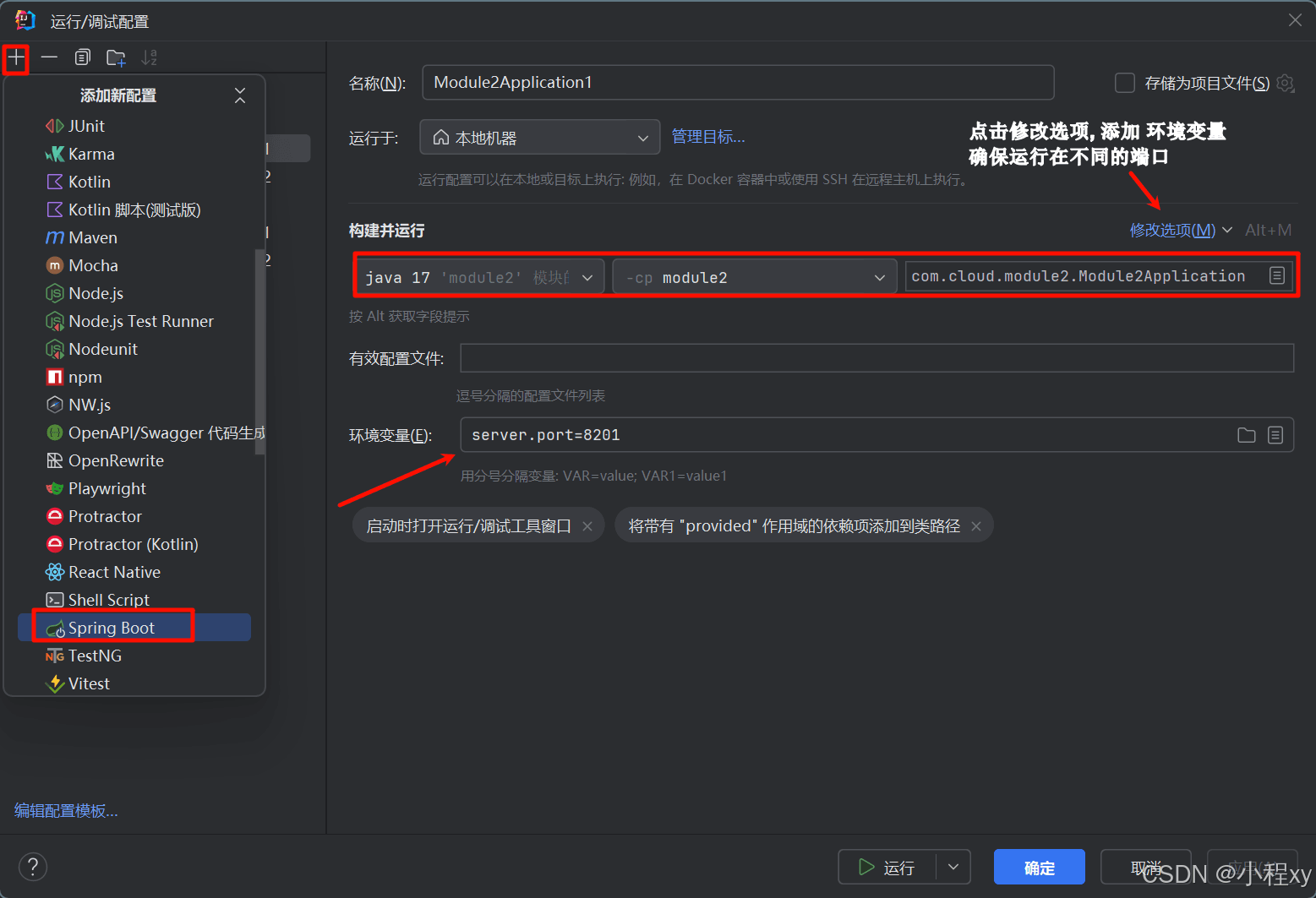Select TestNG configuration type

click(135, 656)
